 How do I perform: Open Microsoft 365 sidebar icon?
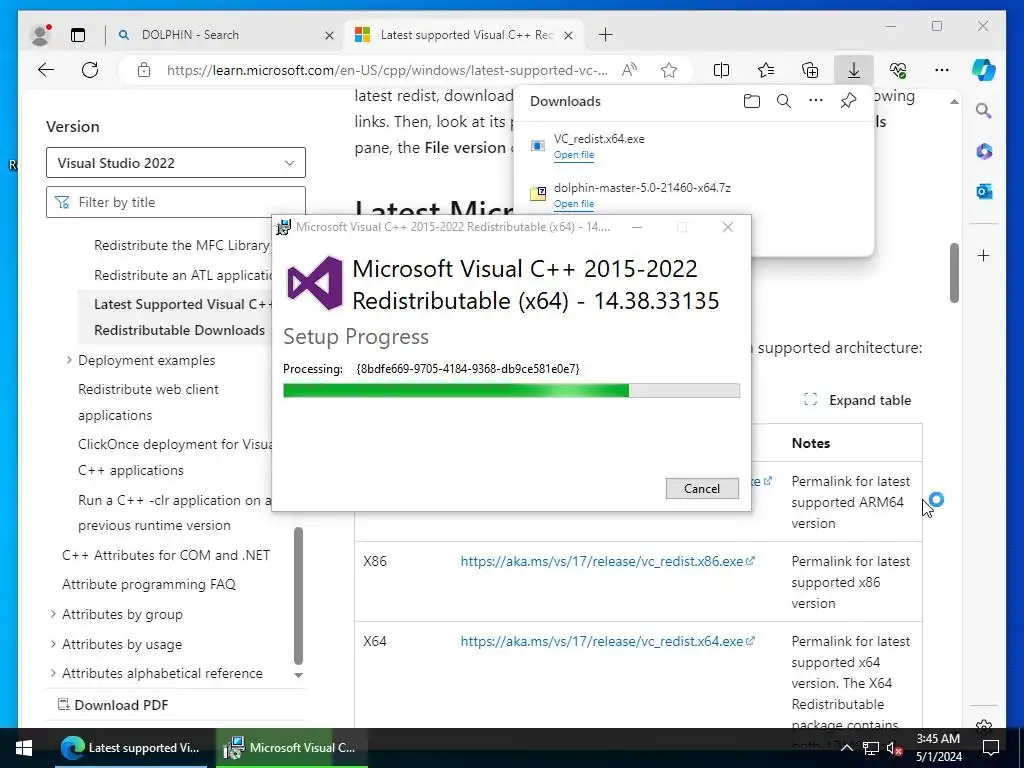coord(984,152)
